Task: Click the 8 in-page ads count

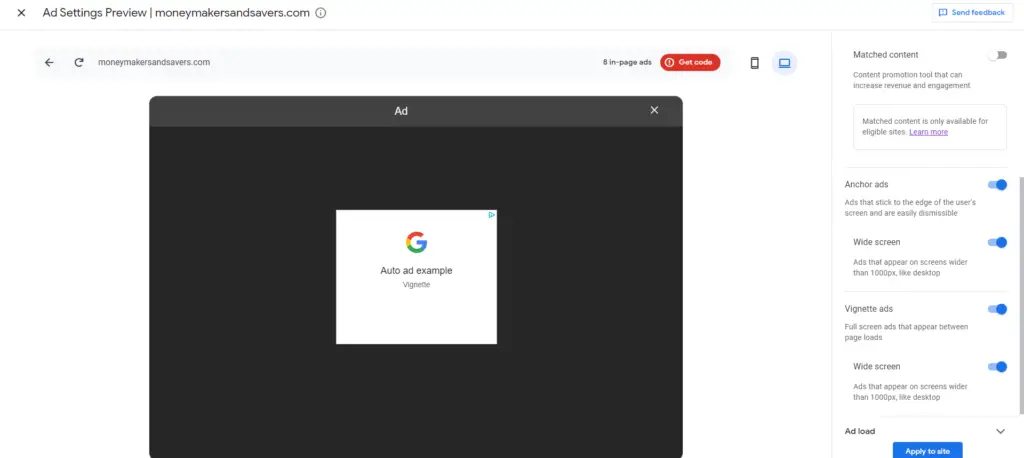Action: click(627, 63)
